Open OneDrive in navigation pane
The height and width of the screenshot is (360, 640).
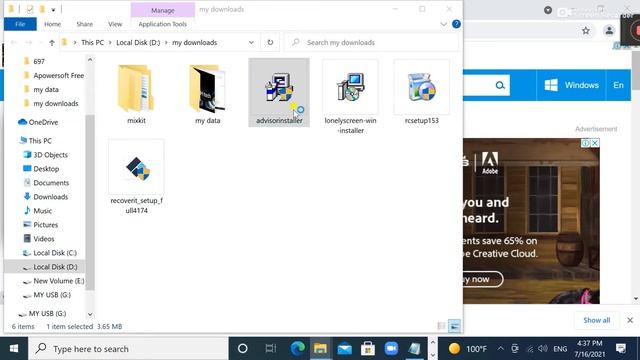(43, 122)
